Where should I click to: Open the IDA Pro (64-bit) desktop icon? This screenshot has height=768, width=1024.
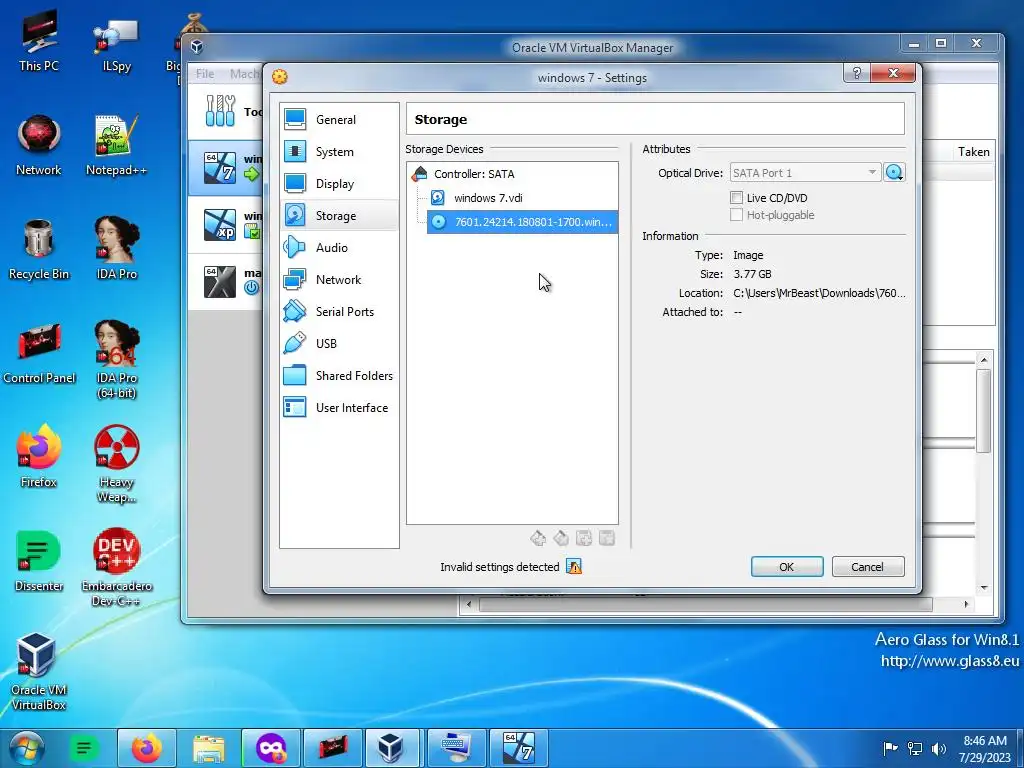coord(116,360)
